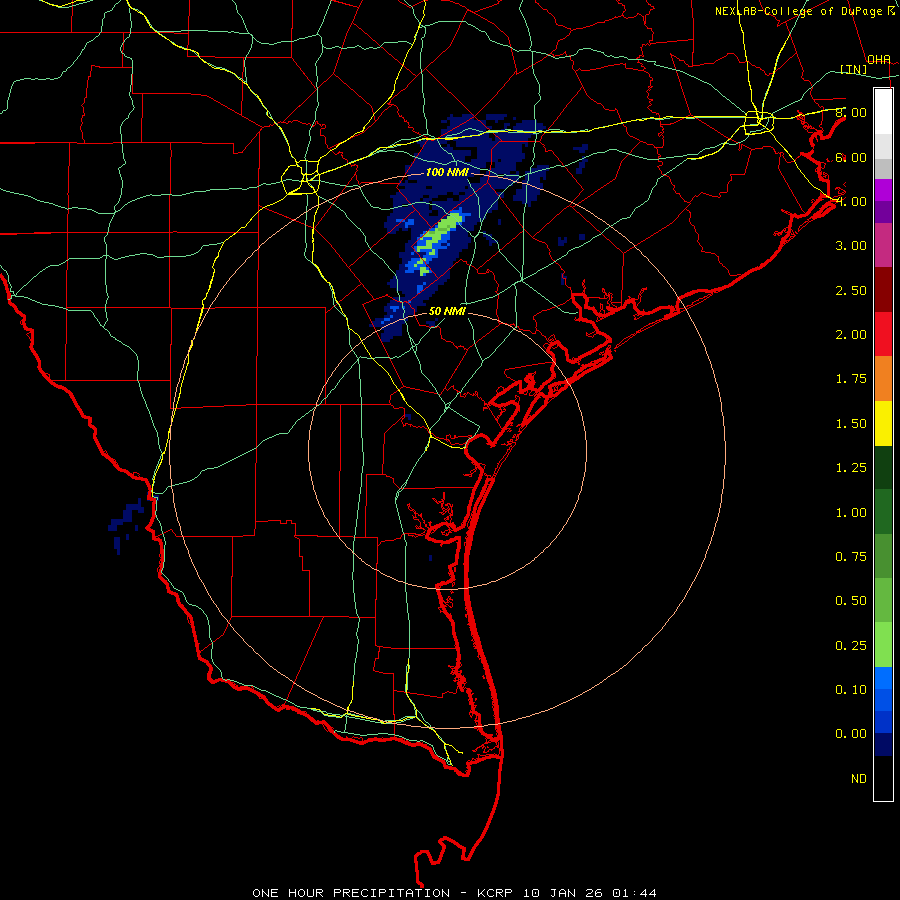Click the 0.75 legend value
Screen dimensions: 900x900
coord(851,557)
